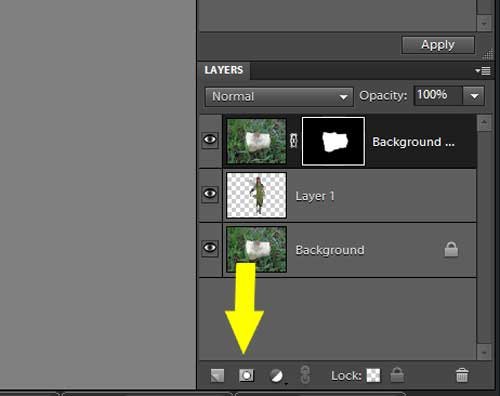Click layers list scroll down arrow

pyautogui.click(x=484, y=352)
